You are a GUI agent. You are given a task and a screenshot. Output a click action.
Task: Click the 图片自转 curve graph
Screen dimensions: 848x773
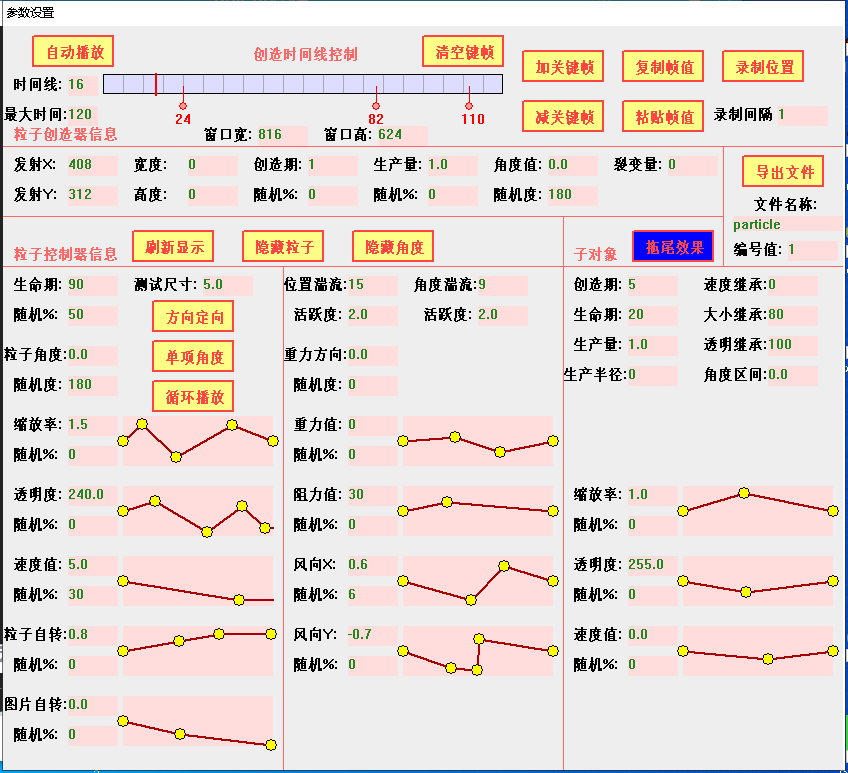(198, 721)
